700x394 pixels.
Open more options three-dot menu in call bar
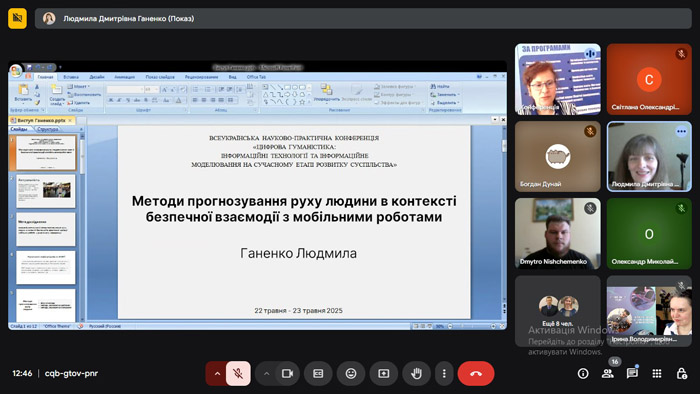[x=444, y=373]
